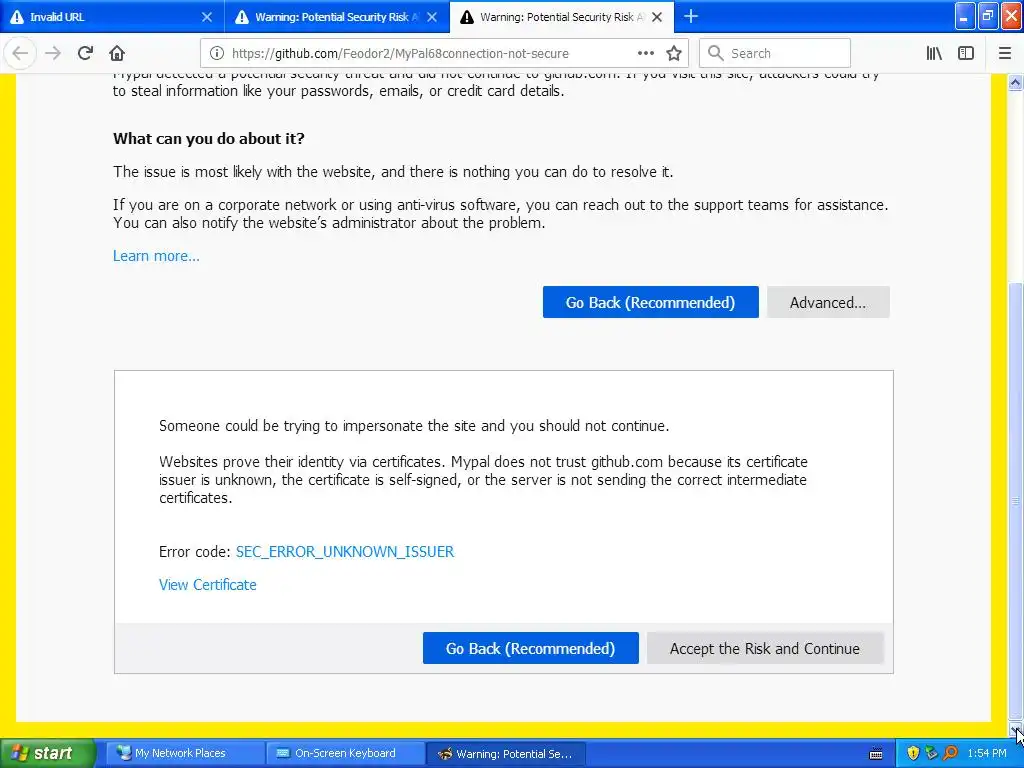Viewport: 1024px width, 768px height.
Task: Close the active Warning tab
Action: [x=657, y=17]
